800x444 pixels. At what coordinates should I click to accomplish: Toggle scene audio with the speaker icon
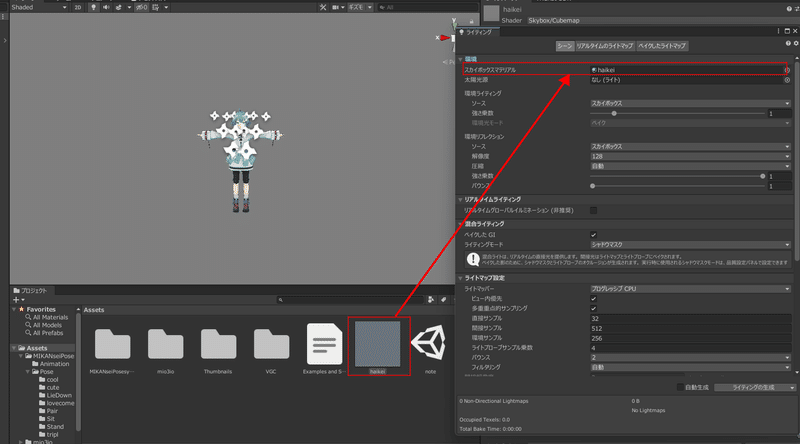106,7
